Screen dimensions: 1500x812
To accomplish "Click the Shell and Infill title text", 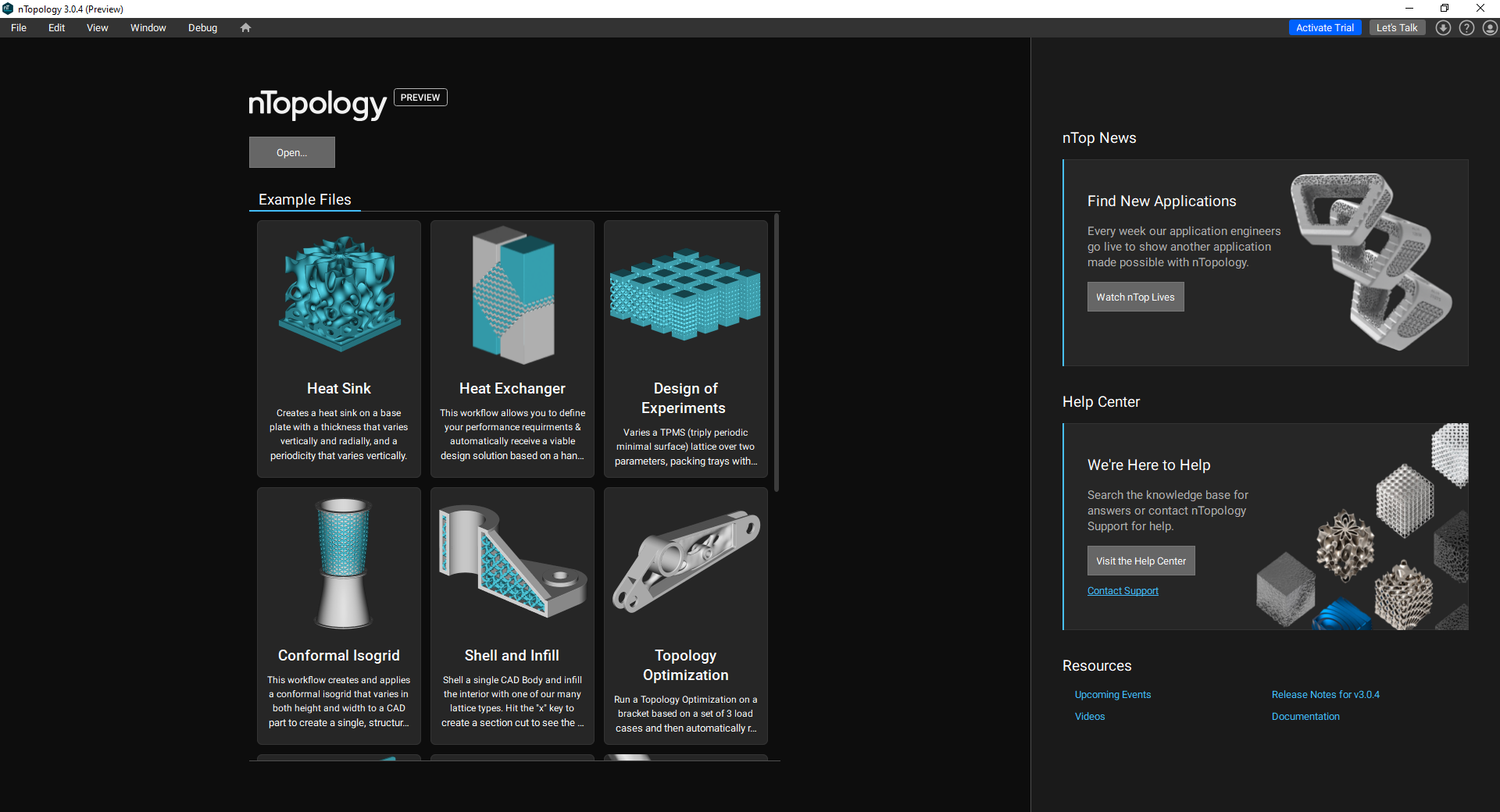I will (512, 656).
